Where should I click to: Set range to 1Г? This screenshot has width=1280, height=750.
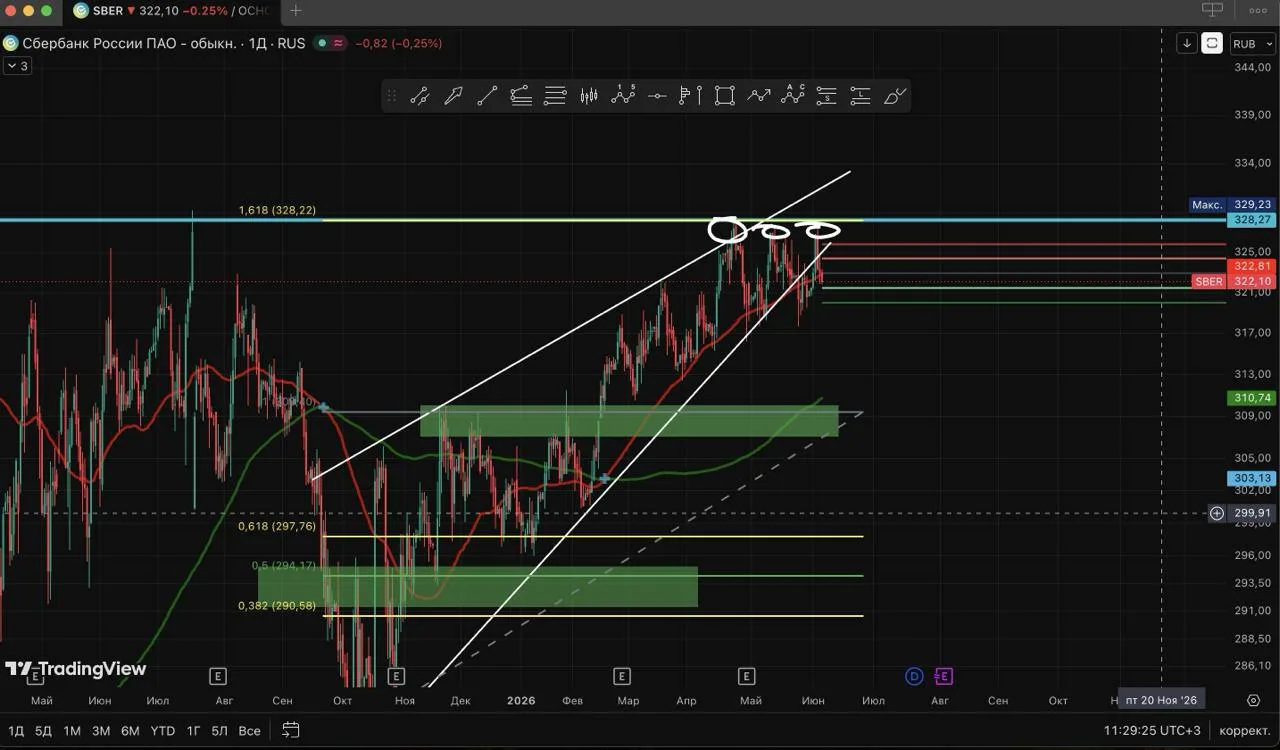193,731
